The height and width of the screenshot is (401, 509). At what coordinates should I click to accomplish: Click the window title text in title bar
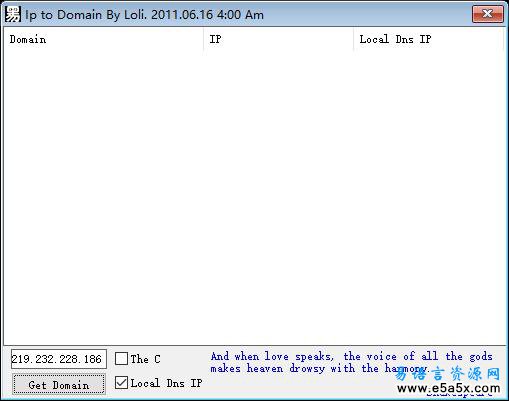pos(144,15)
